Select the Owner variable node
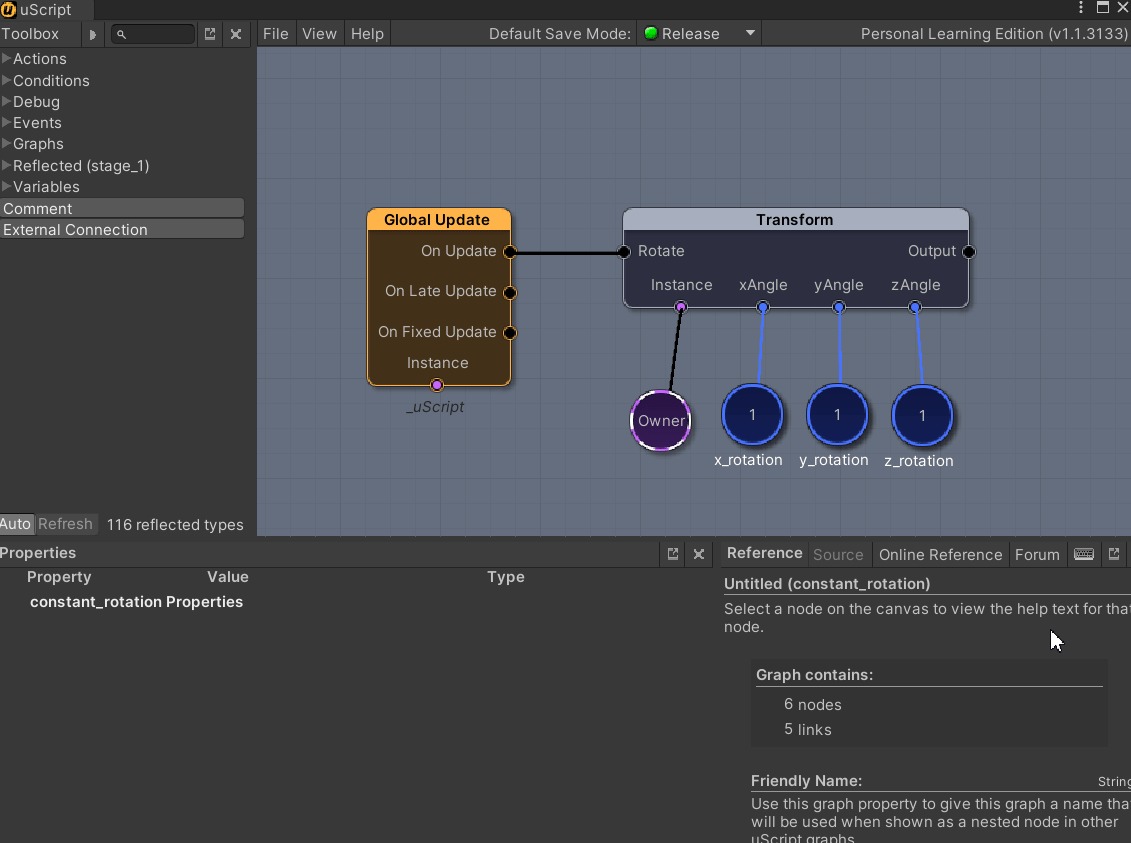 pyautogui.click(x=661, y=421)
